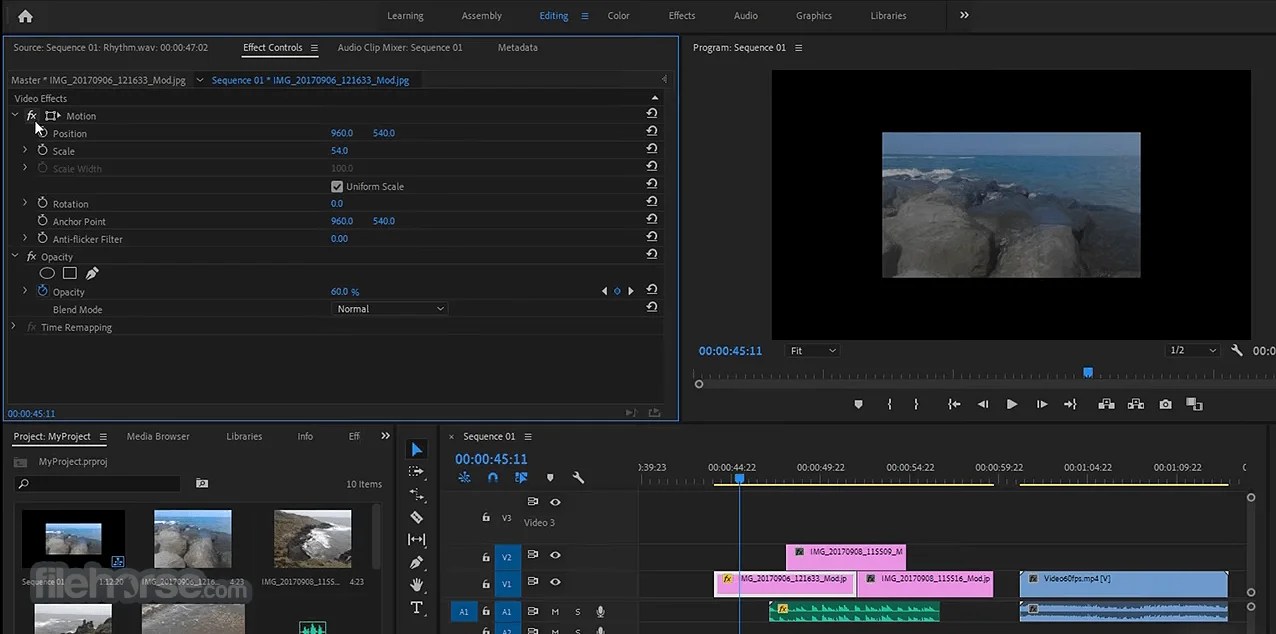Select the Hand tool

click(417, 585)
